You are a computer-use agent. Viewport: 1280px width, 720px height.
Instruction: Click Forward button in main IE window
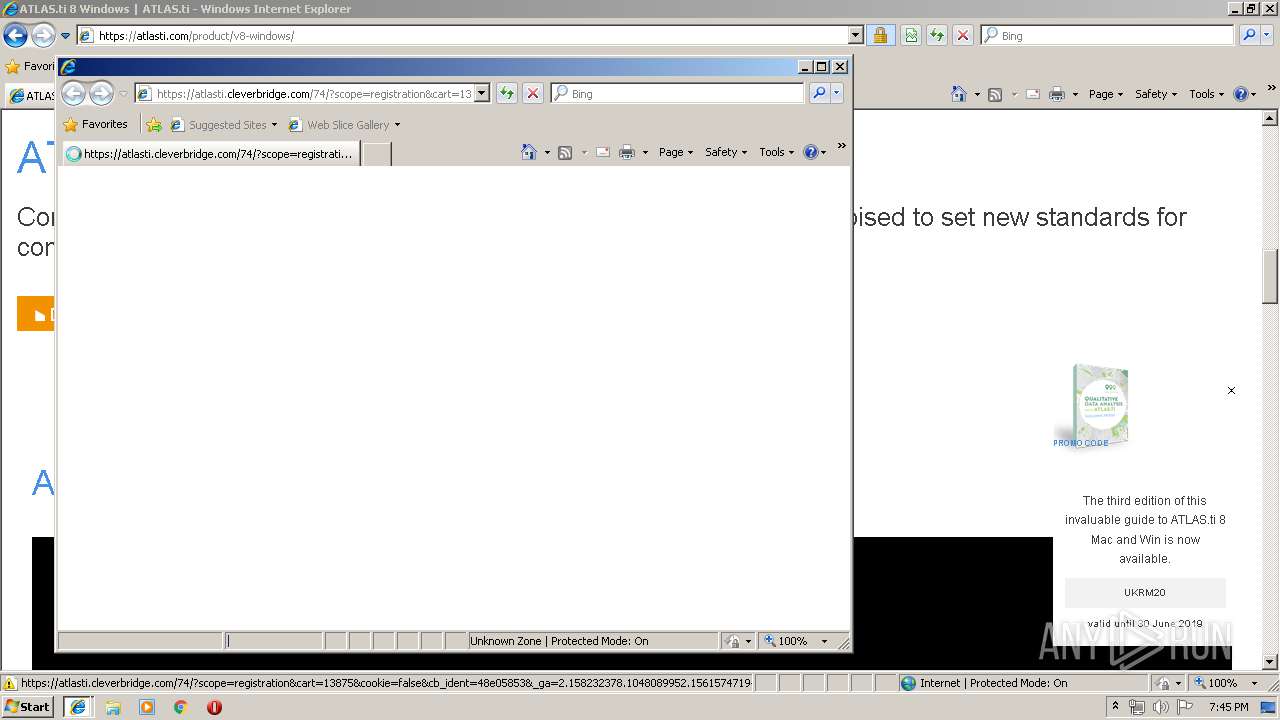coord(43,35)
